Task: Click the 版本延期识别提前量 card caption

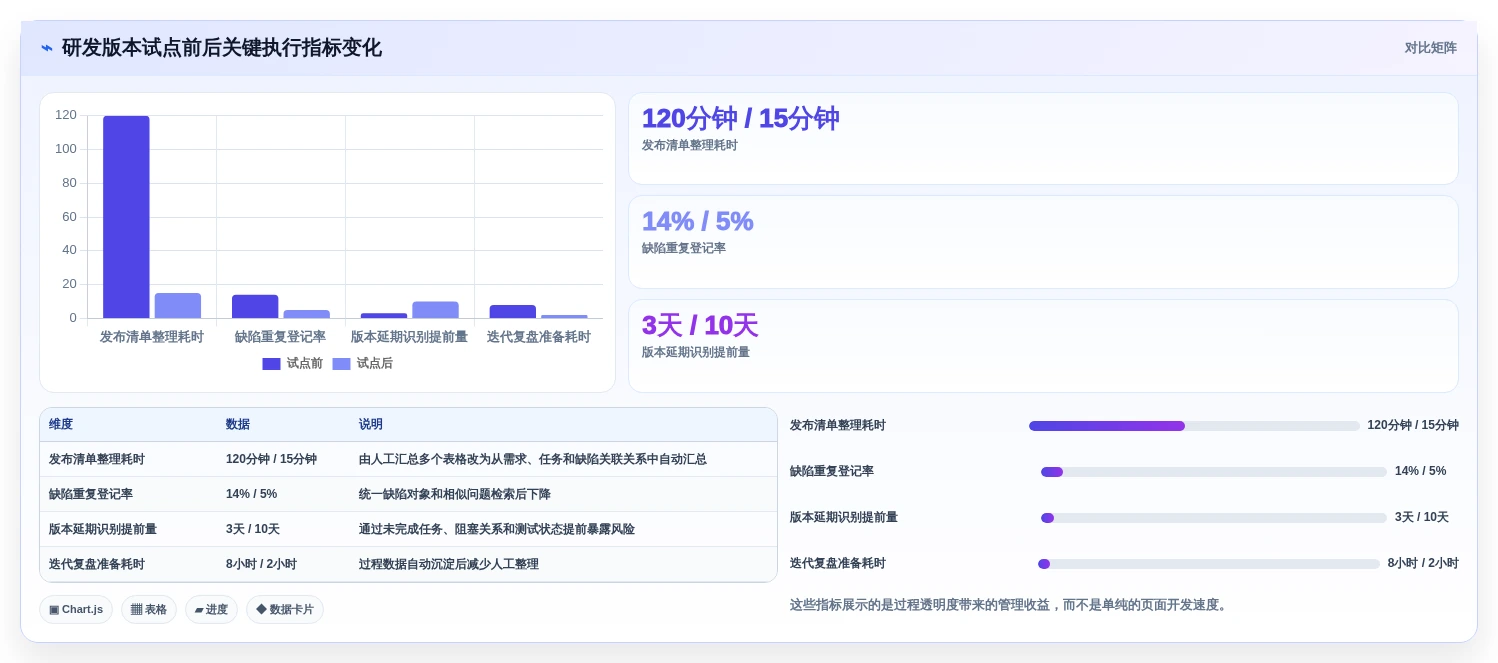Action: click(696, 353)
